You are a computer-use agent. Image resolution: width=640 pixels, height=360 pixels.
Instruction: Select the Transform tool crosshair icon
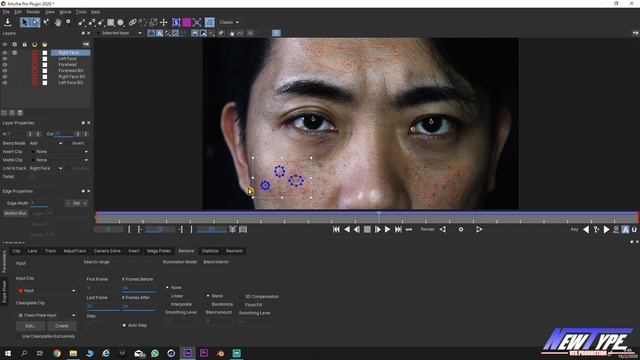click(x=164, y=22)
